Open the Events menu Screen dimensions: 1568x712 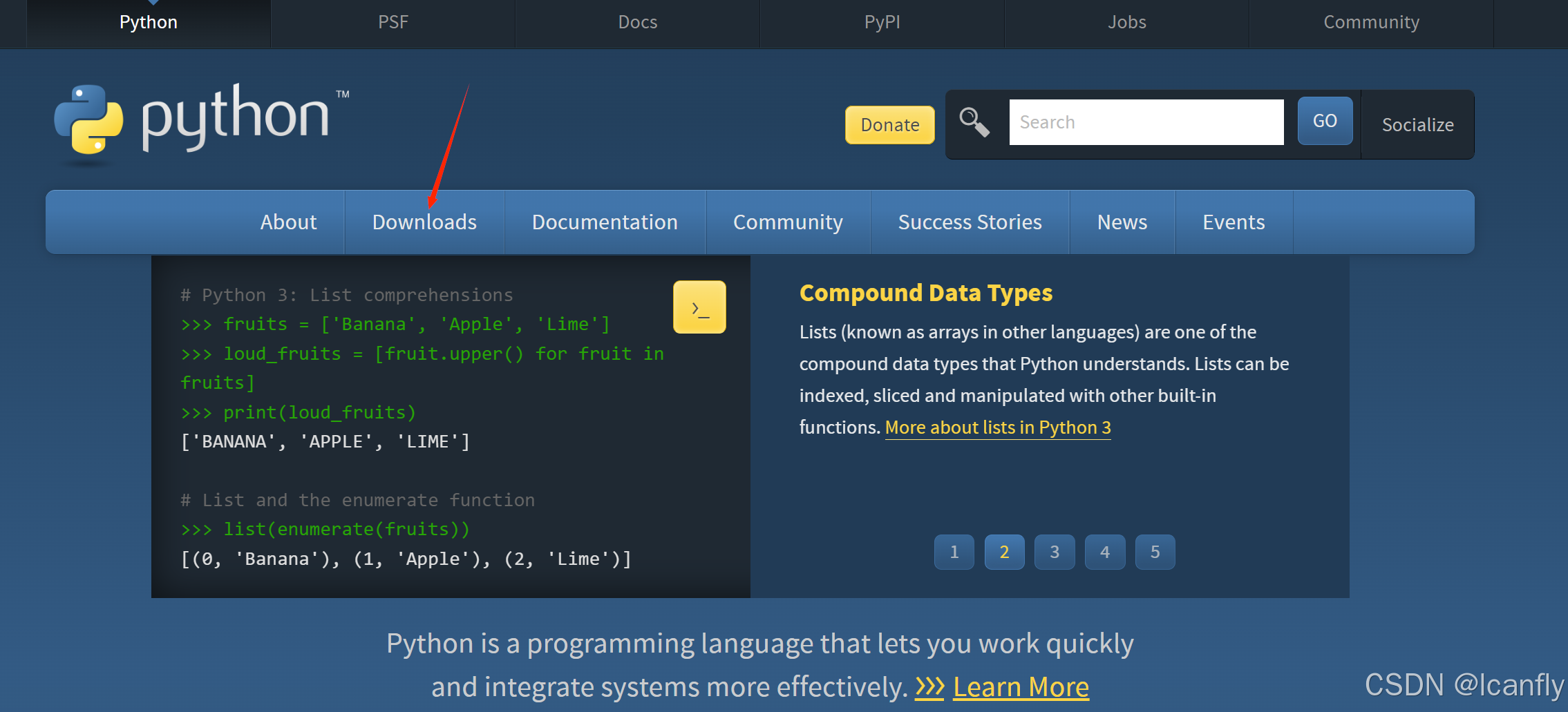1234,222
